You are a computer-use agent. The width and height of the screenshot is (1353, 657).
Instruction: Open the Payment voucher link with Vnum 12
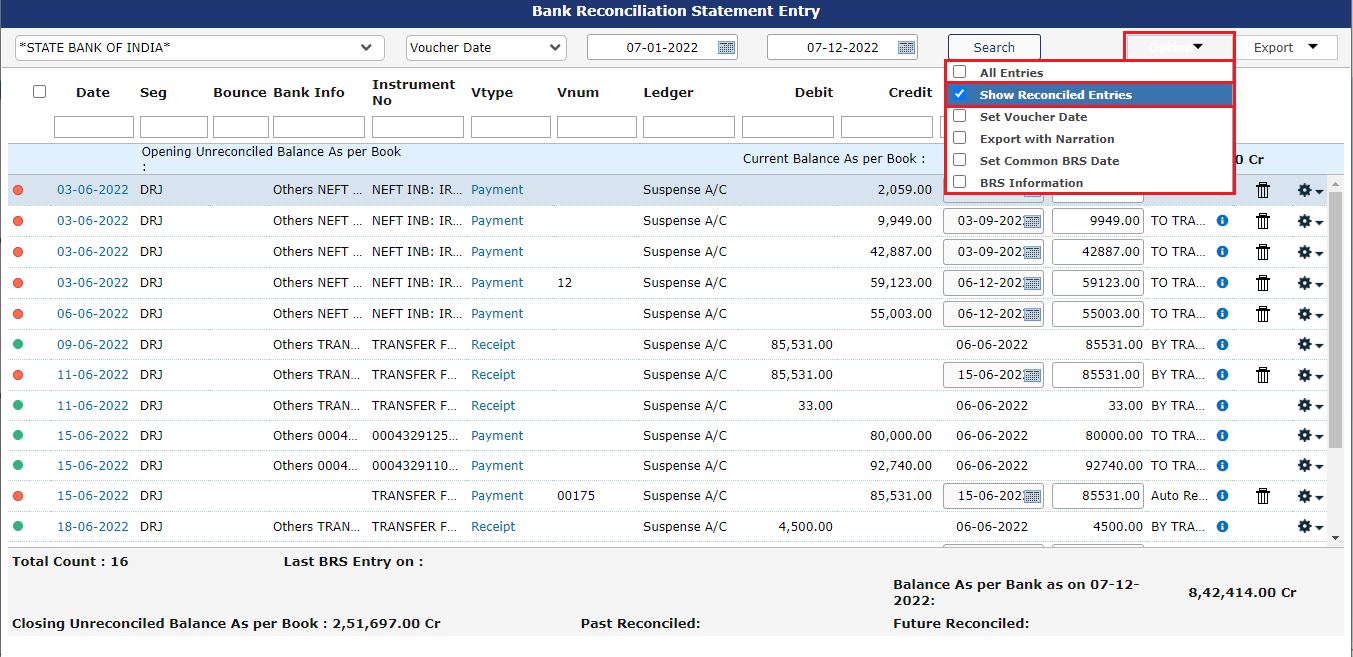pos(497,283)
